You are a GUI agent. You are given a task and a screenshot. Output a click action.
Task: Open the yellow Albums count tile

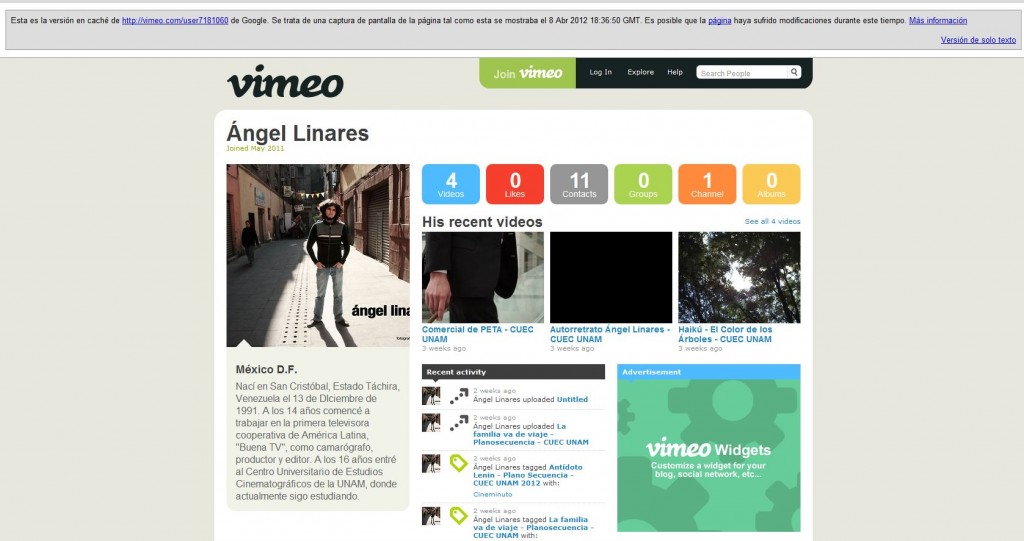click(x=771, y=184)
